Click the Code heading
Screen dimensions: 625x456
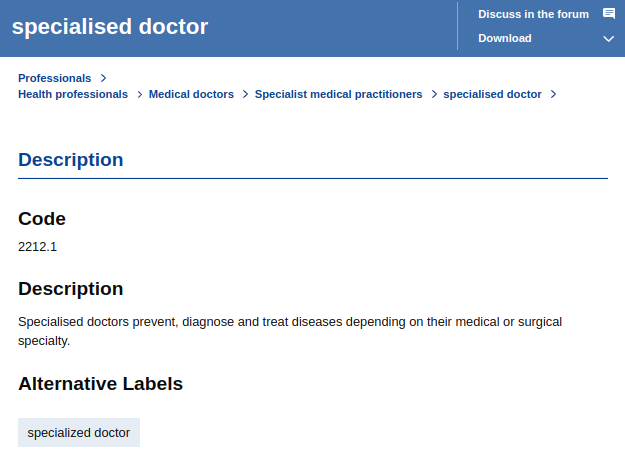pyautogui.click(x=42, y=219)
